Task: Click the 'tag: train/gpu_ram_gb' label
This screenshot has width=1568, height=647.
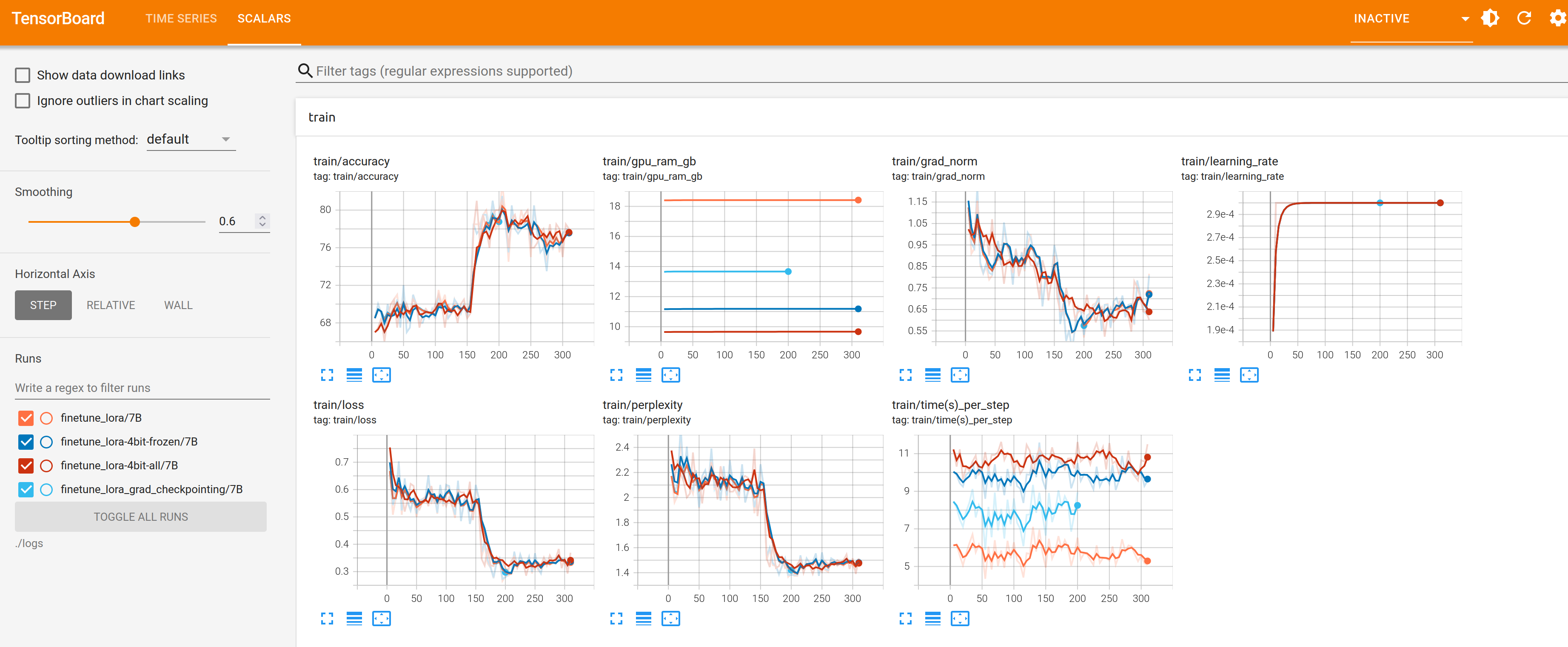Action: click(x=652, y=176)
